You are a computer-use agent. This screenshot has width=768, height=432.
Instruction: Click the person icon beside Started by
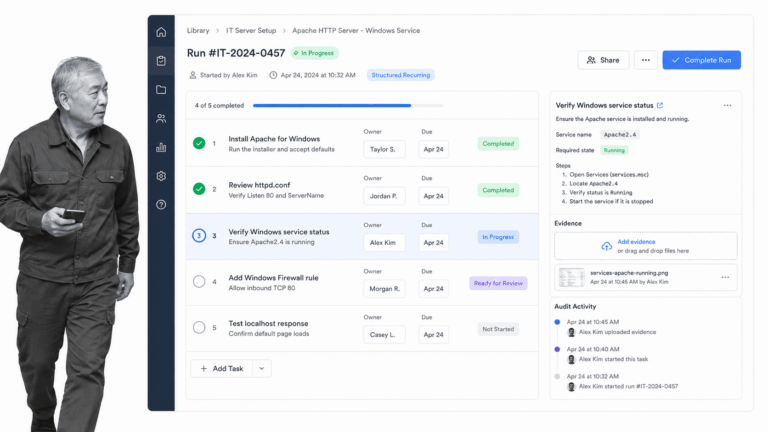pos(192,75)
